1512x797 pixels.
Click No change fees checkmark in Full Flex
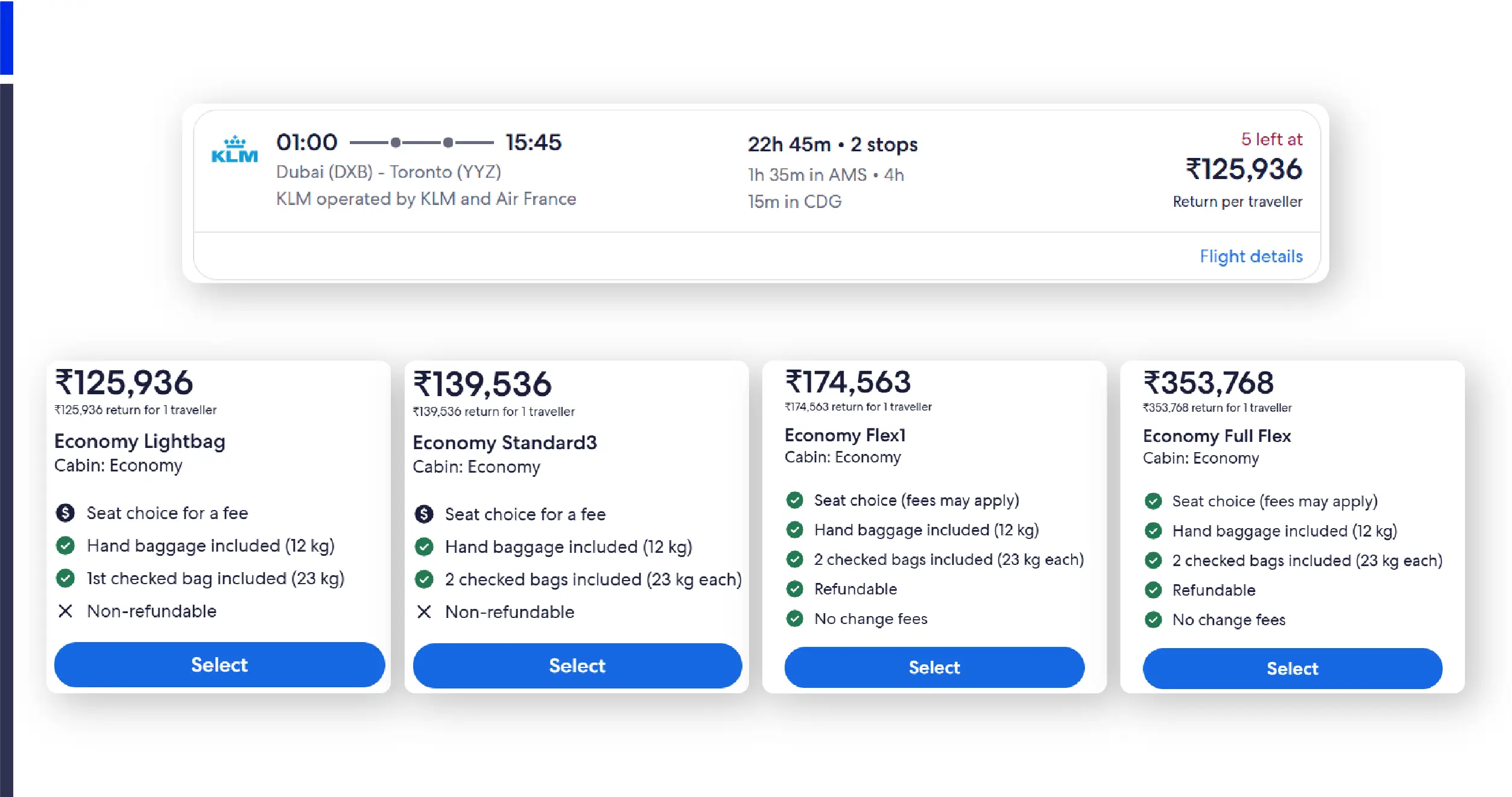[x=1153, y=620]
